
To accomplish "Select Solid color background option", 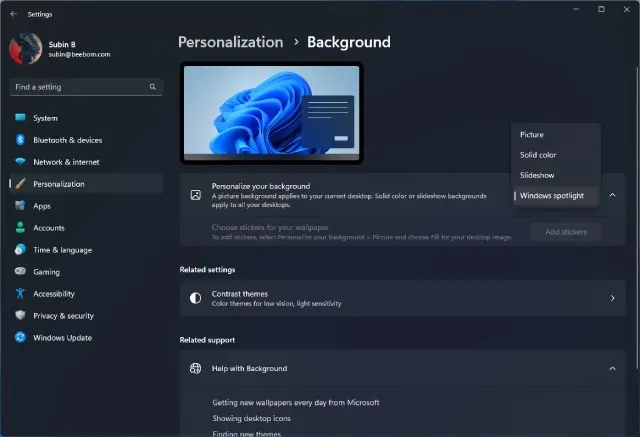I will pyautogui.click(x=538, y=155).
